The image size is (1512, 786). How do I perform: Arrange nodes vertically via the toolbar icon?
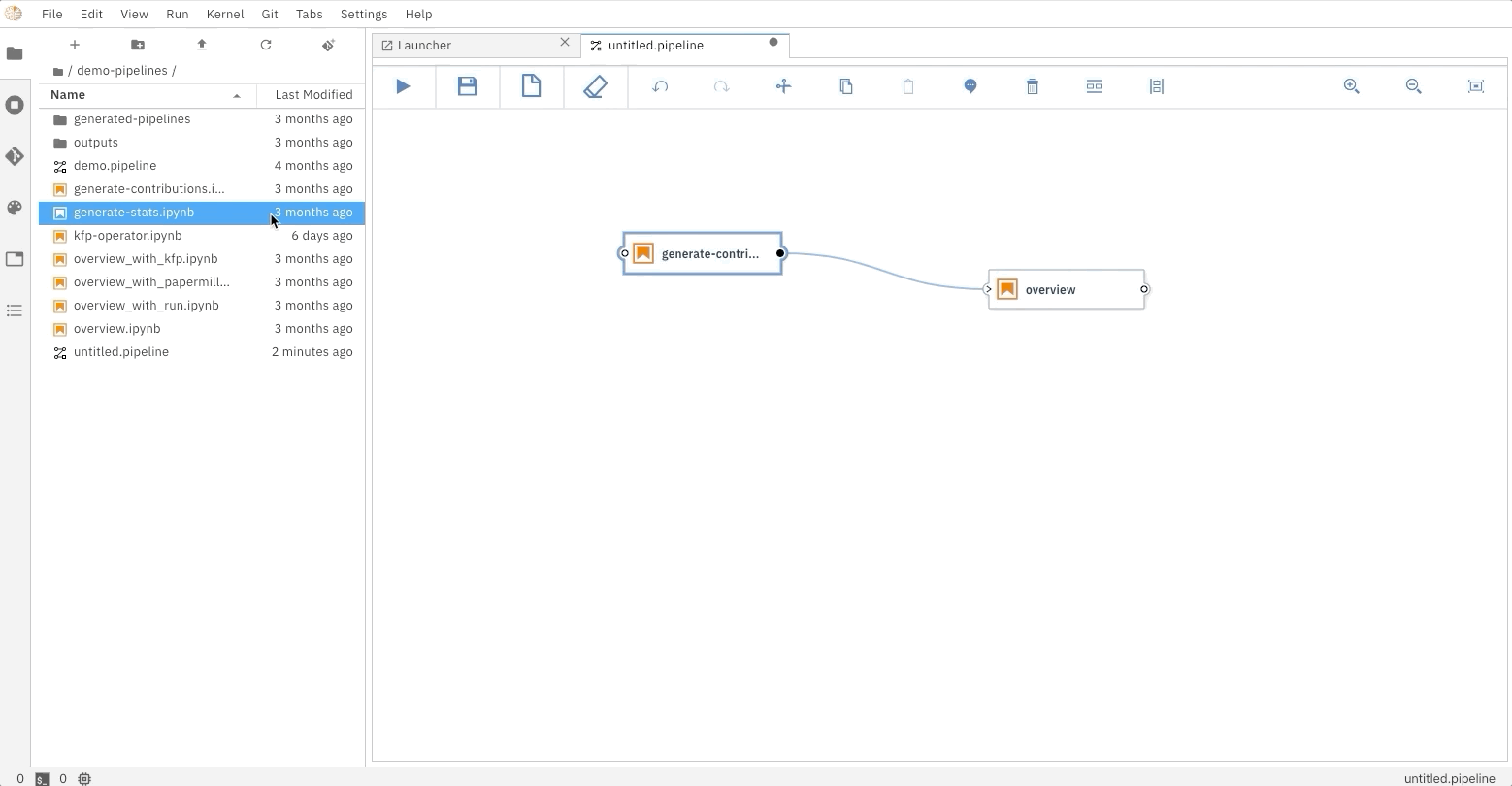pyautogui.click(x=1157, y=86)
